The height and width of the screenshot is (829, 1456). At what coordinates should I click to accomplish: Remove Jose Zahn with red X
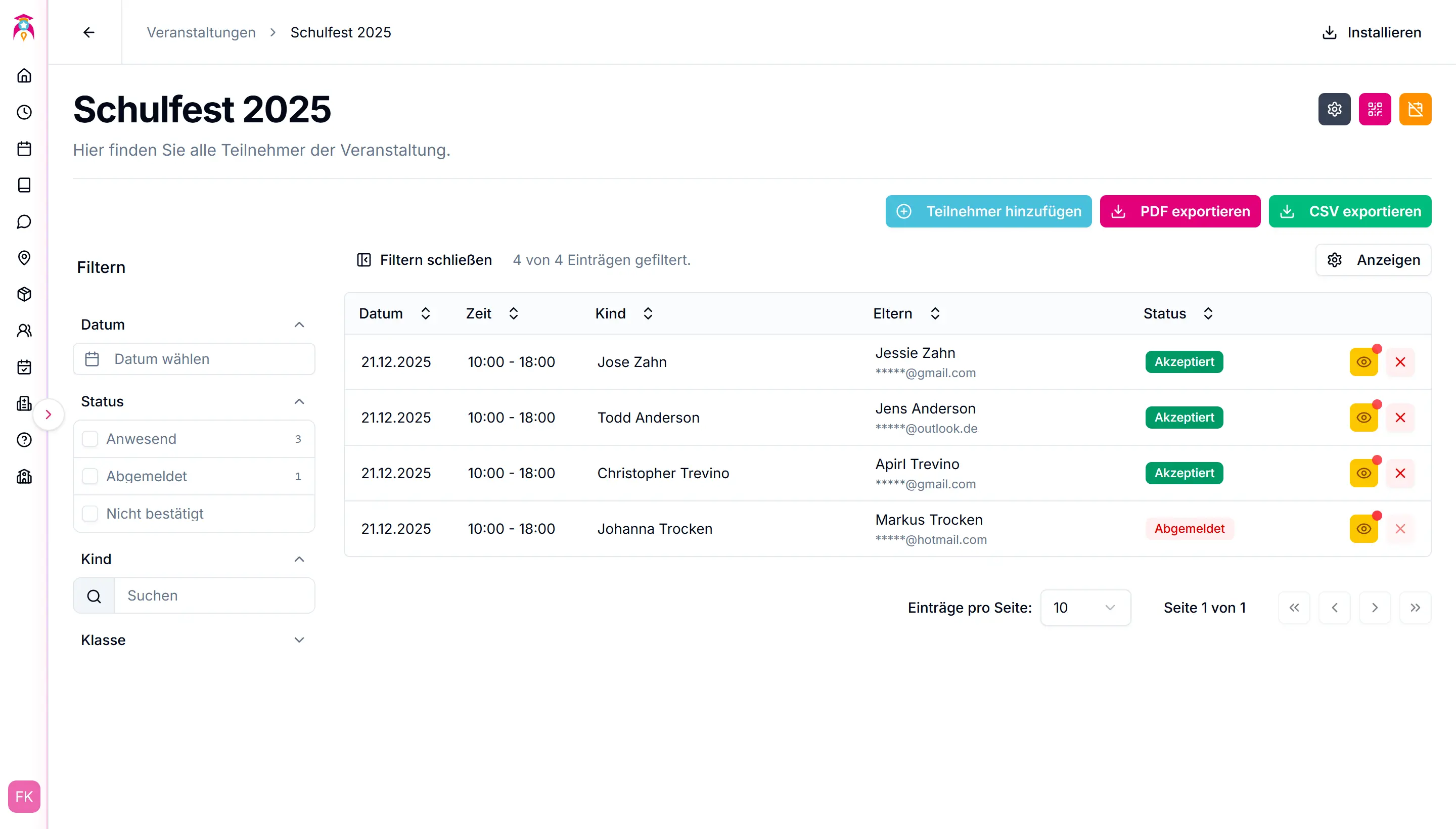pyautogui.click(x=1399, y=362)
